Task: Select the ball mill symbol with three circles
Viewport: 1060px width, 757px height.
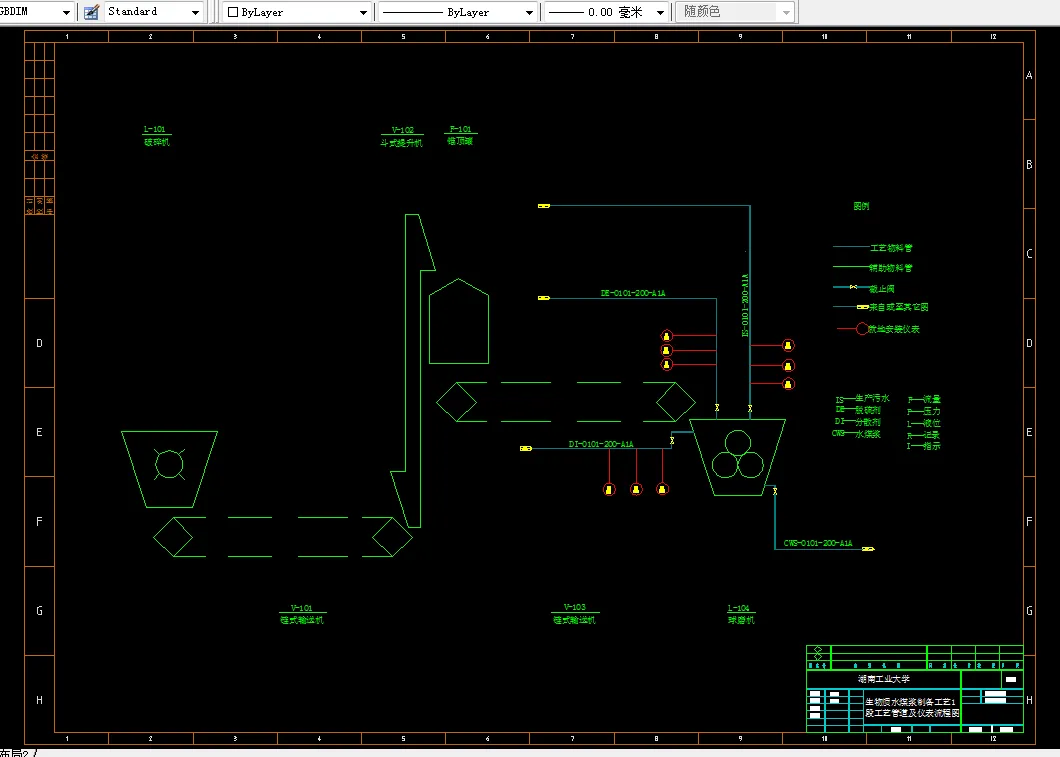Action: coord(737,457)
